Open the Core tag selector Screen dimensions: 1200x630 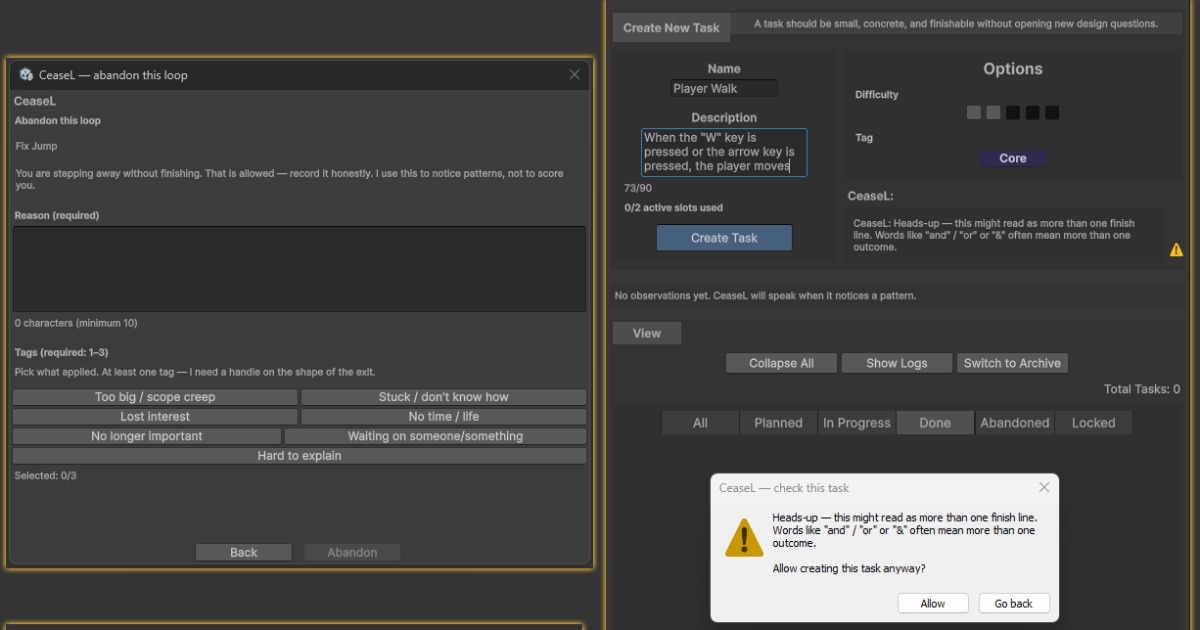click(x=1013, y=158)
